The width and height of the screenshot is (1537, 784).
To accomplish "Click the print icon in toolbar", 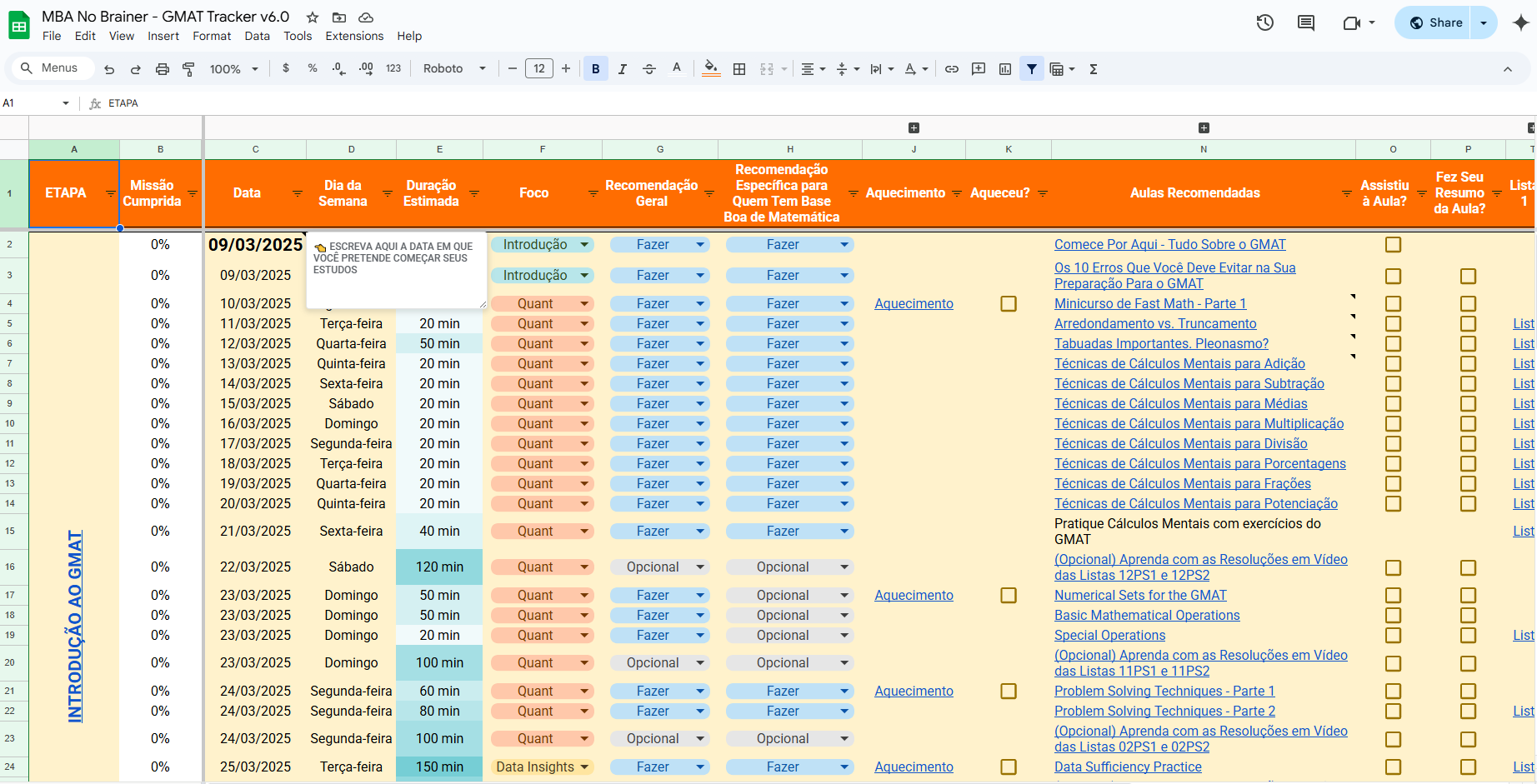I will [x=163, y=69].
